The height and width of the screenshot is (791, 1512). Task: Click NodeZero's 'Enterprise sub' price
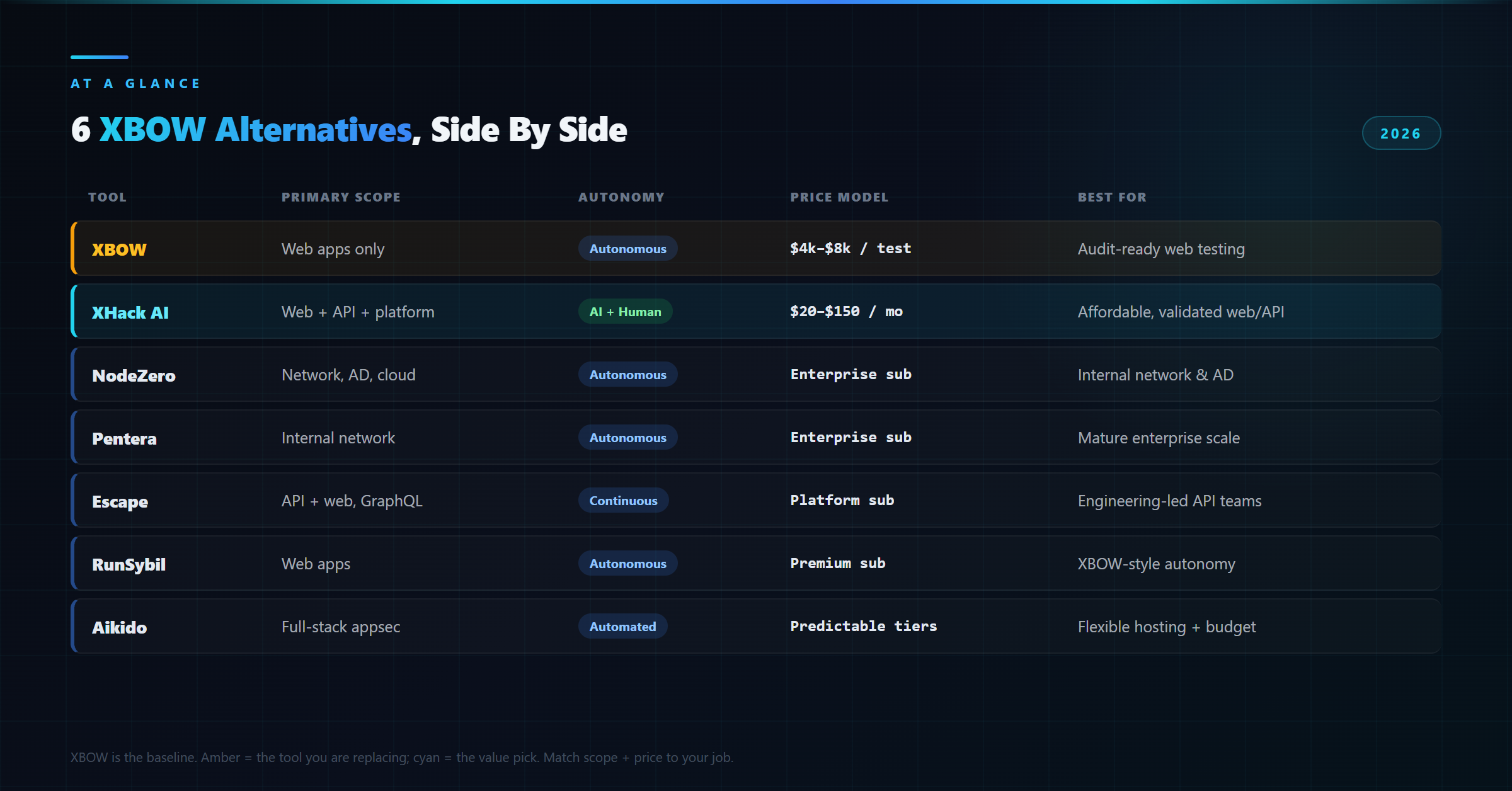(x=850, y=375)
